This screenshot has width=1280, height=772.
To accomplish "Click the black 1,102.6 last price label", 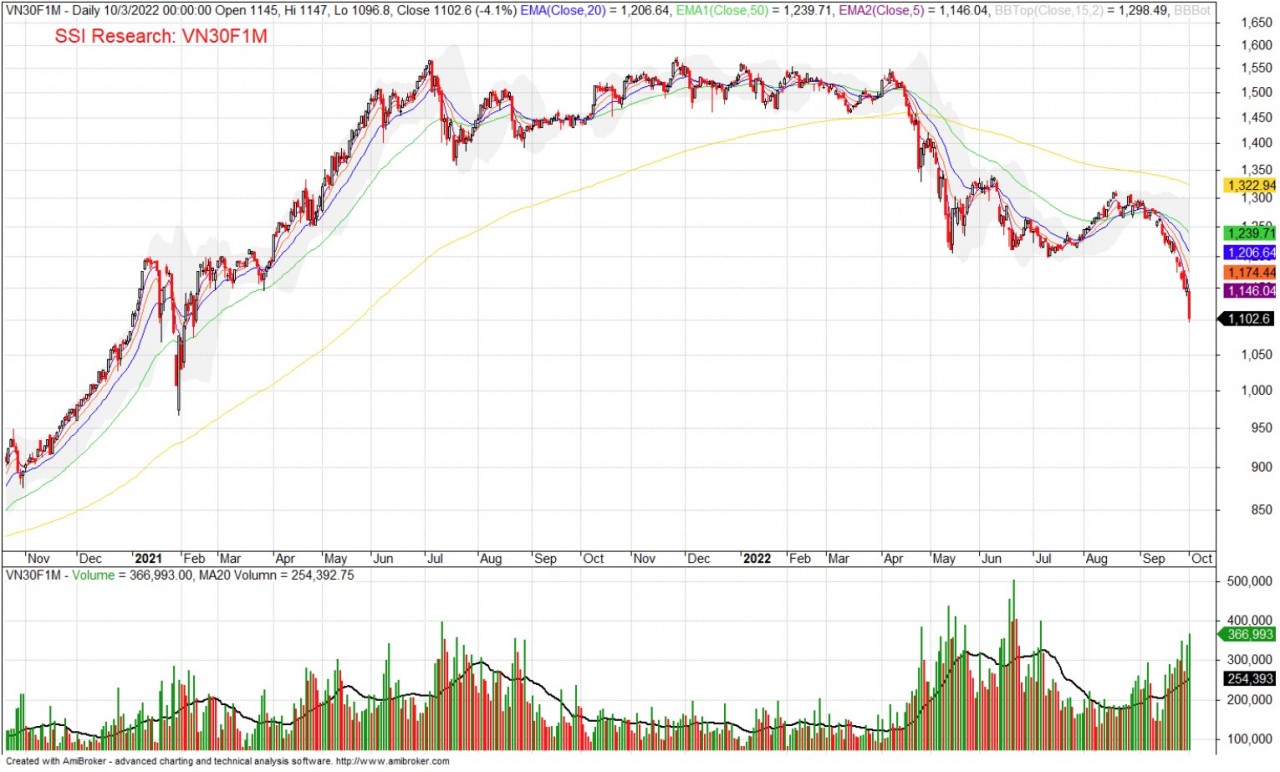I will [x=1246, y=319].
